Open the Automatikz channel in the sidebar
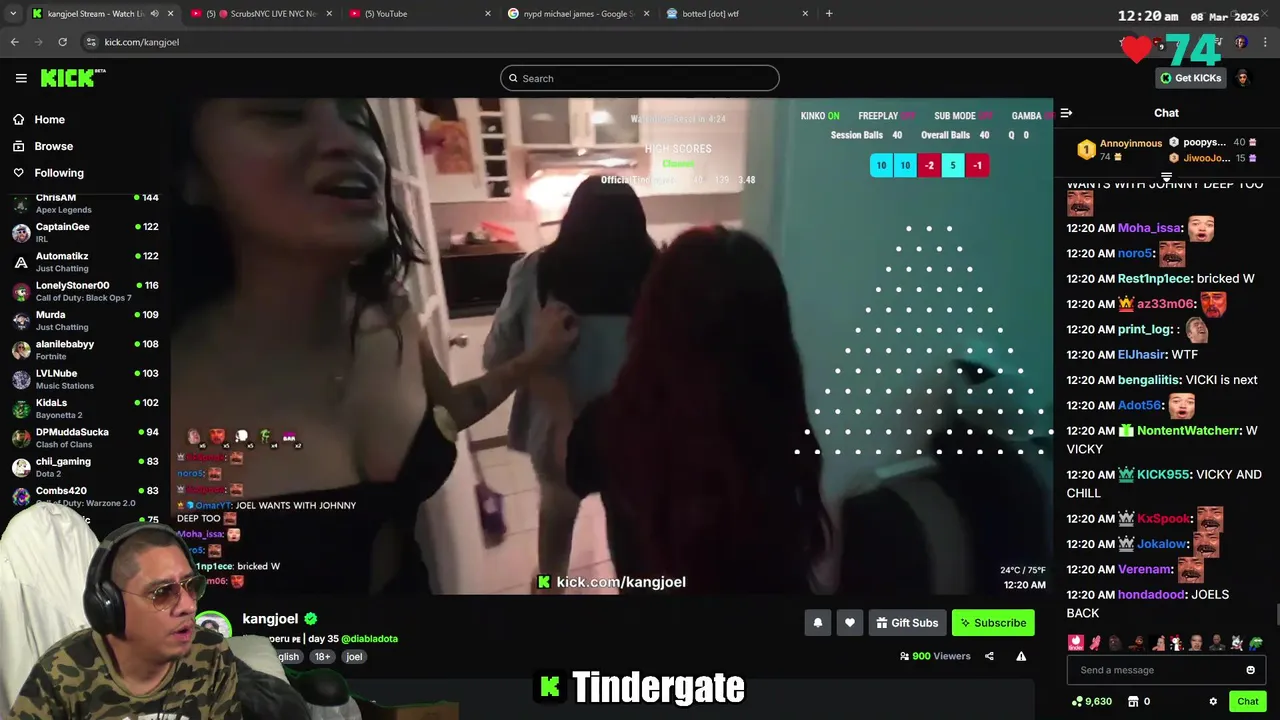Image resolution: width=1280 pixels, height=720 pixels. coord(85,262)
